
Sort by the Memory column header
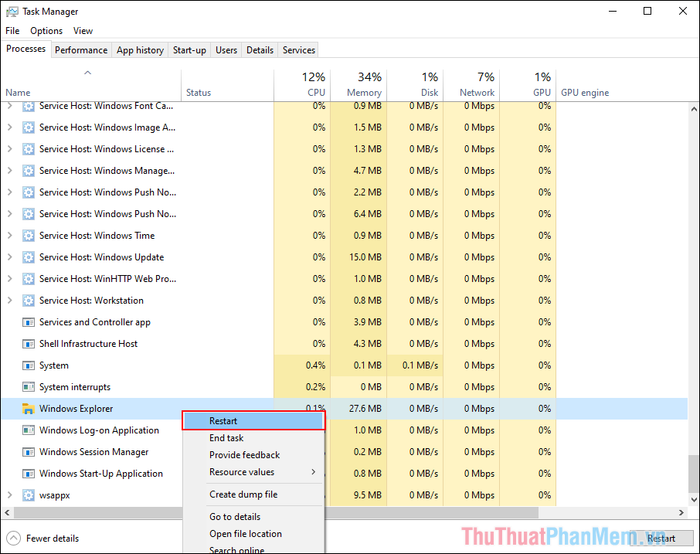tap(358, 85)
